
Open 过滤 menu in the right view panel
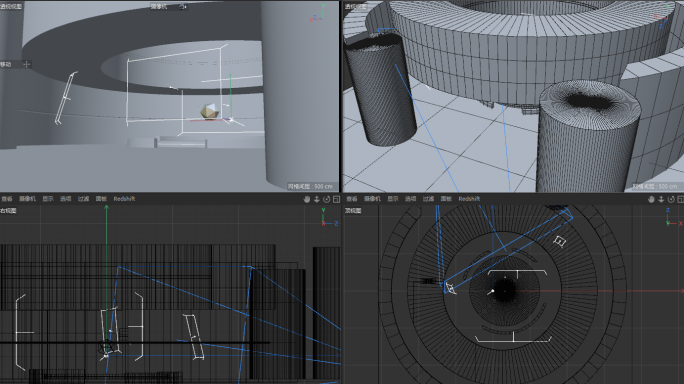click(83, 199)
